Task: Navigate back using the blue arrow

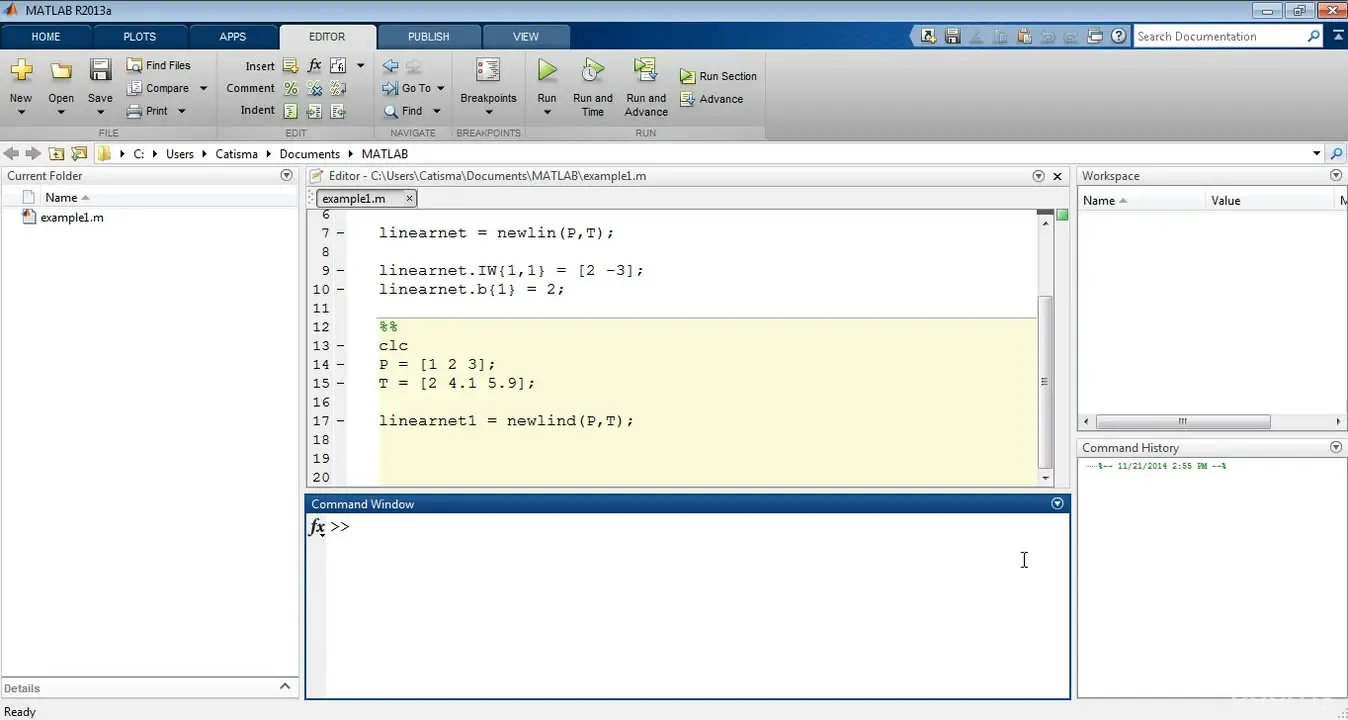Action: pos(390,66)
